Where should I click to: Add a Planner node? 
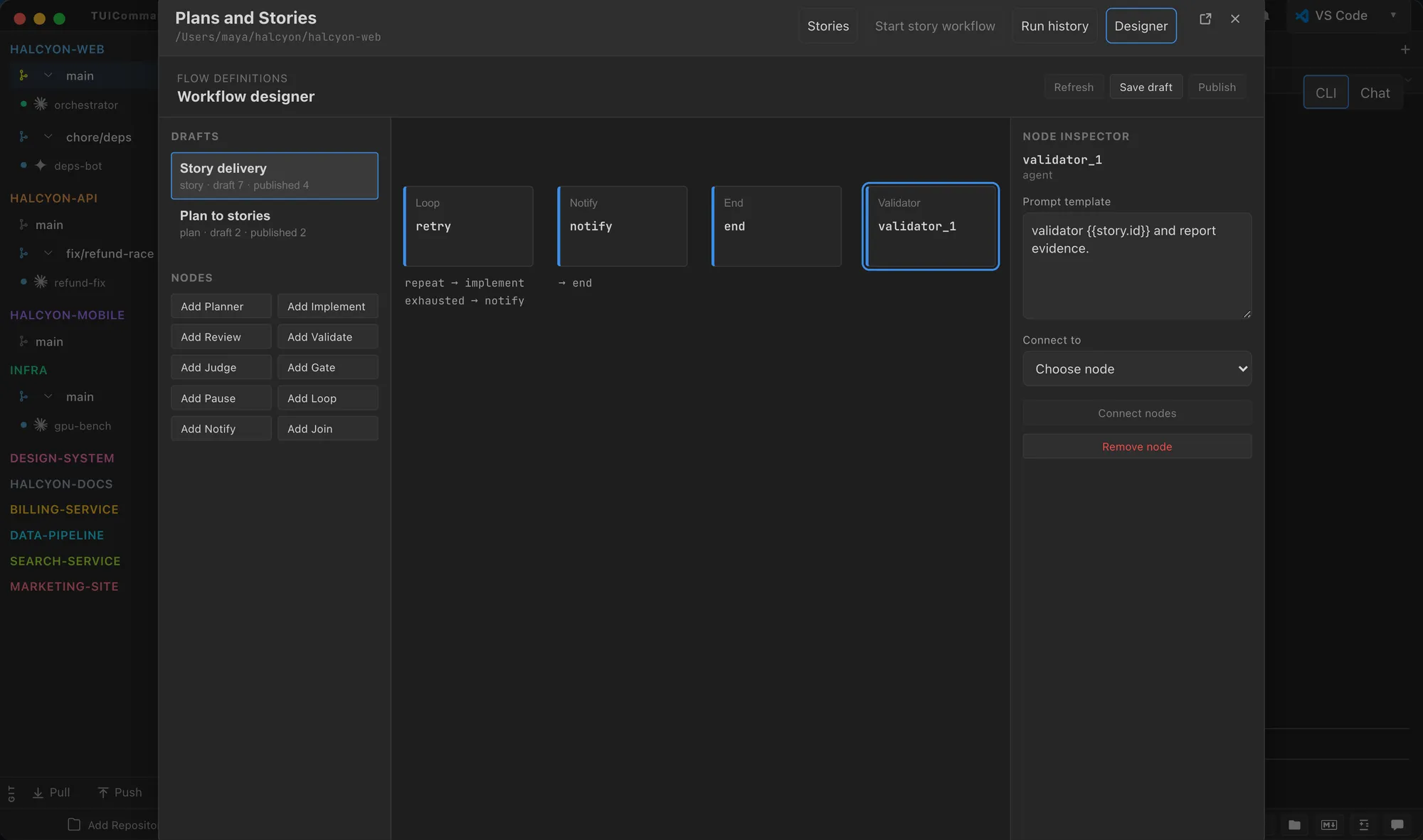click(x=221, y=306)
